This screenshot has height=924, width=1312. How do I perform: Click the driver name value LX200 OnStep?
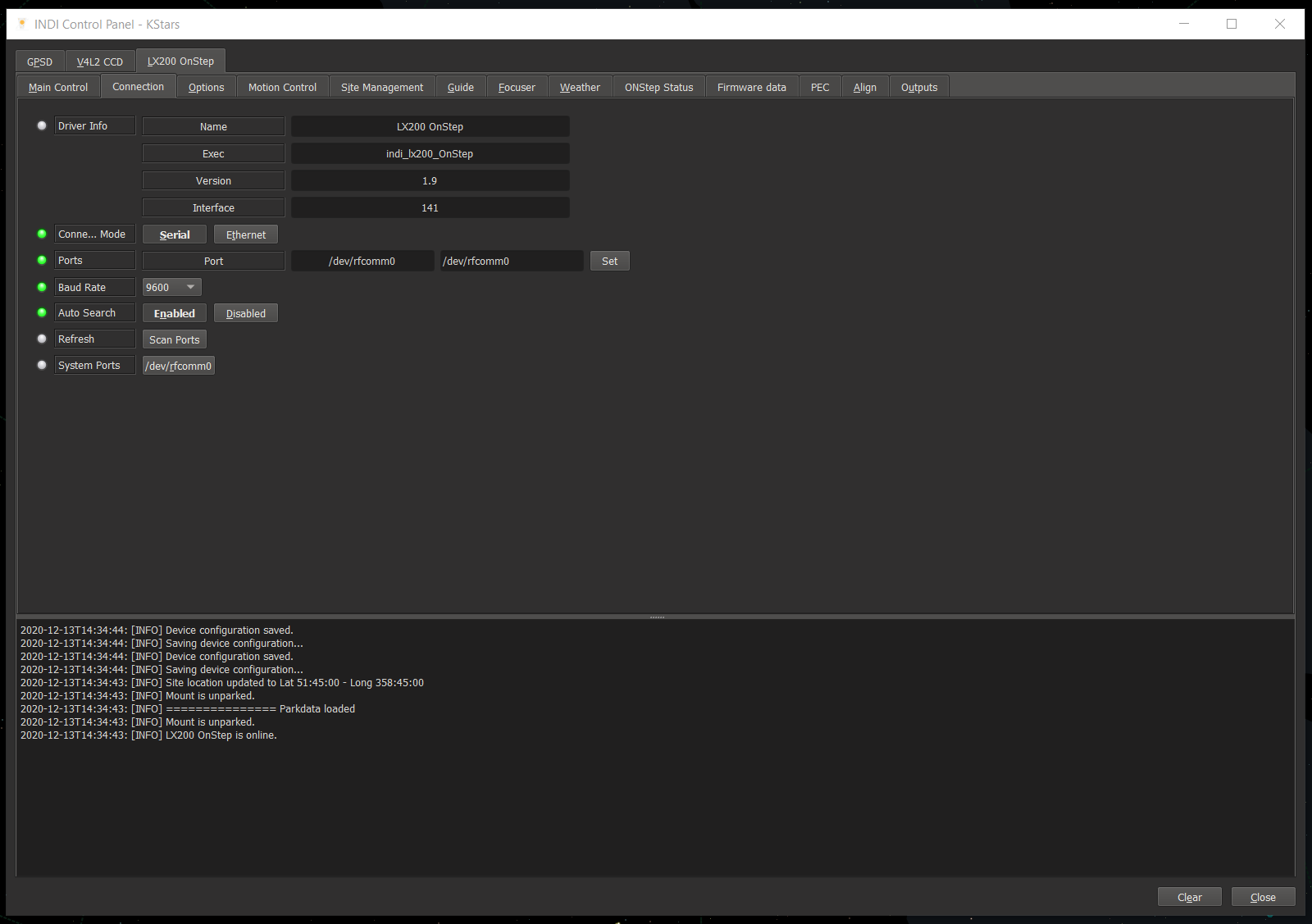point(430,126)
